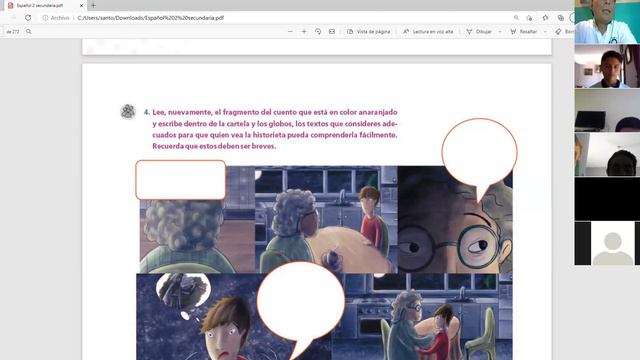Screen dimensions: 640x360
Task: Reload the PDF page
Action: click(x=28, y=18)
